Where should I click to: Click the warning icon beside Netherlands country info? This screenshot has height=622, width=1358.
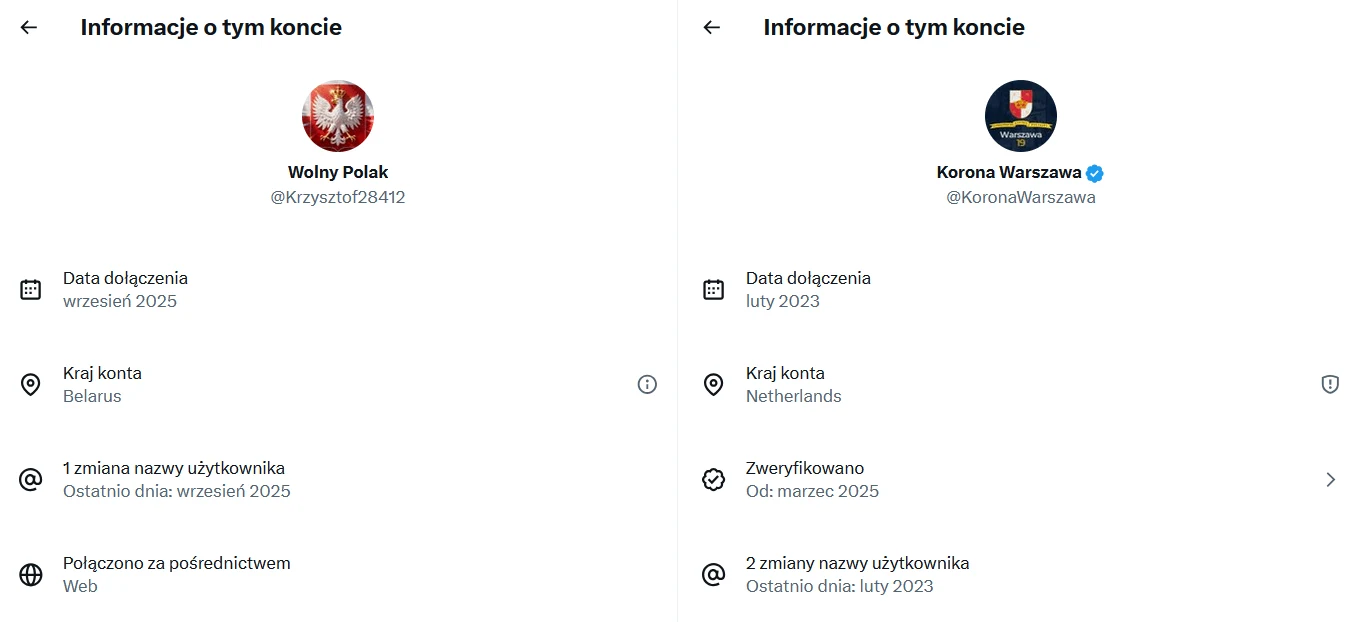click(1329, 384)
